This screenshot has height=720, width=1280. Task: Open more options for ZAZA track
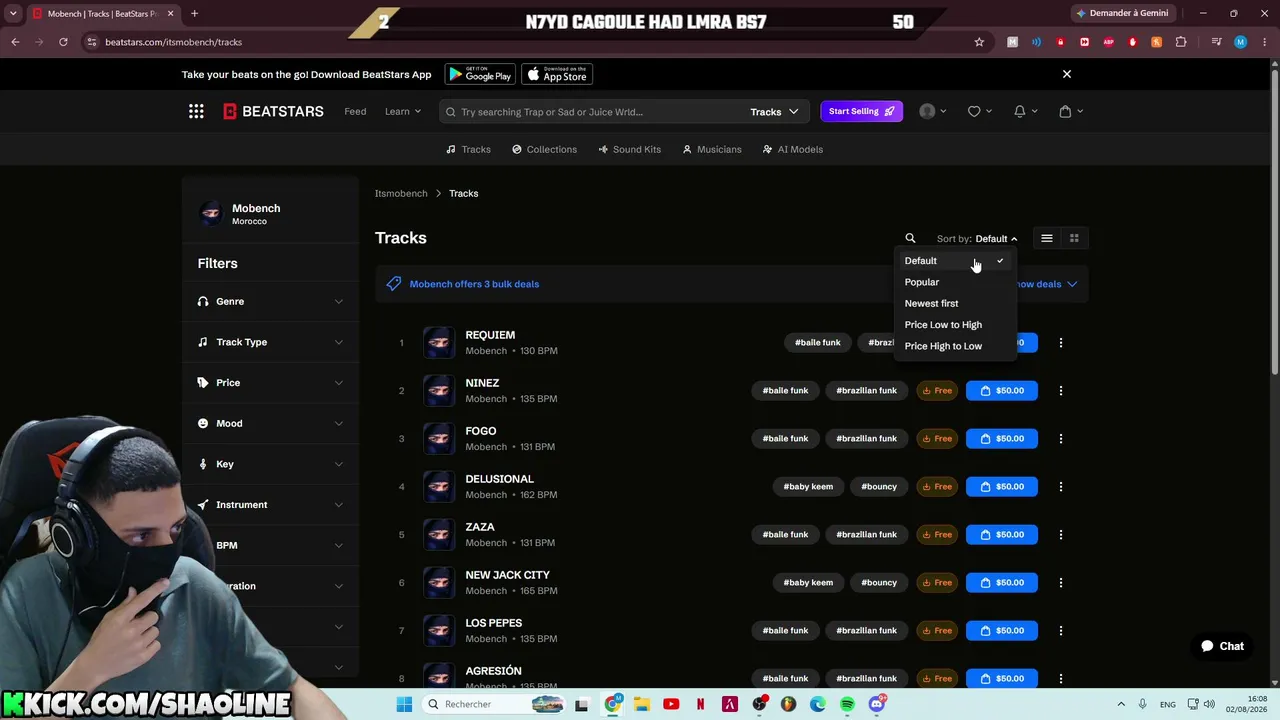pos(1061,534)
